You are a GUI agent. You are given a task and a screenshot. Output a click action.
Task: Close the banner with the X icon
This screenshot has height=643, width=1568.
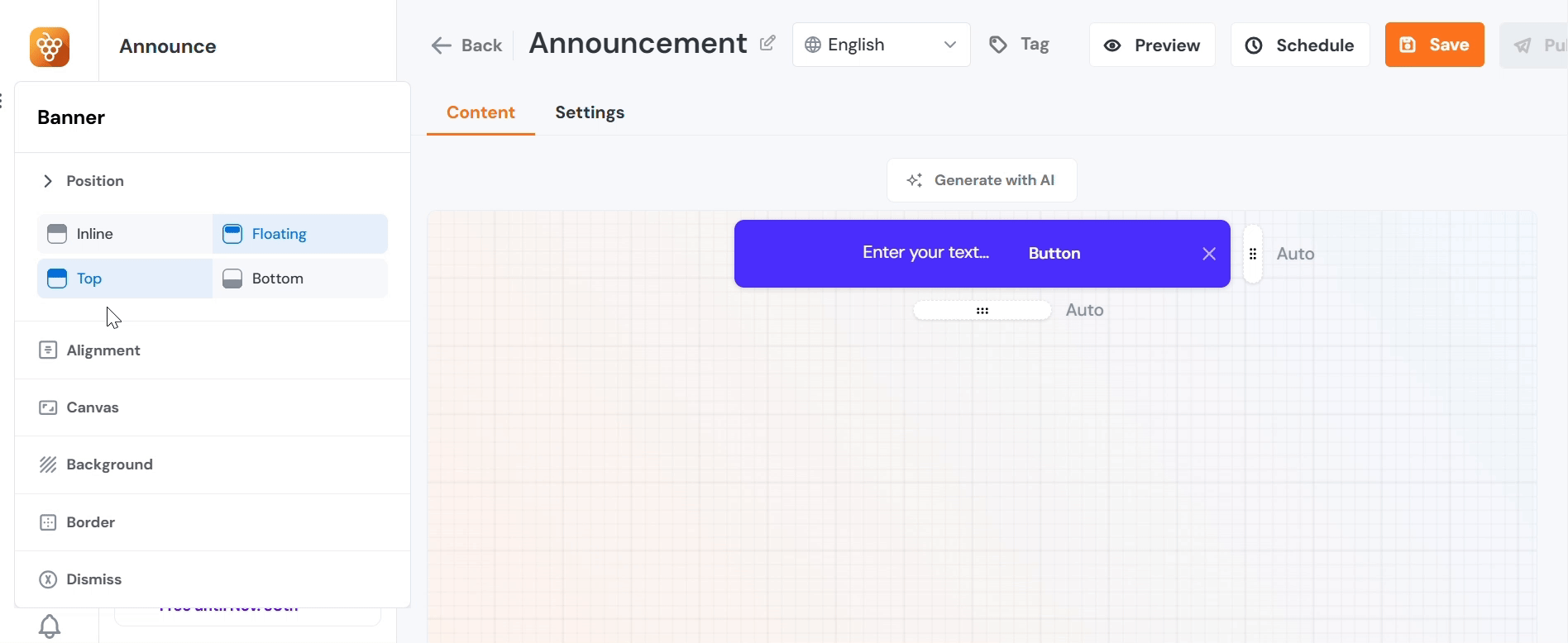click(x=1208, y=254)
